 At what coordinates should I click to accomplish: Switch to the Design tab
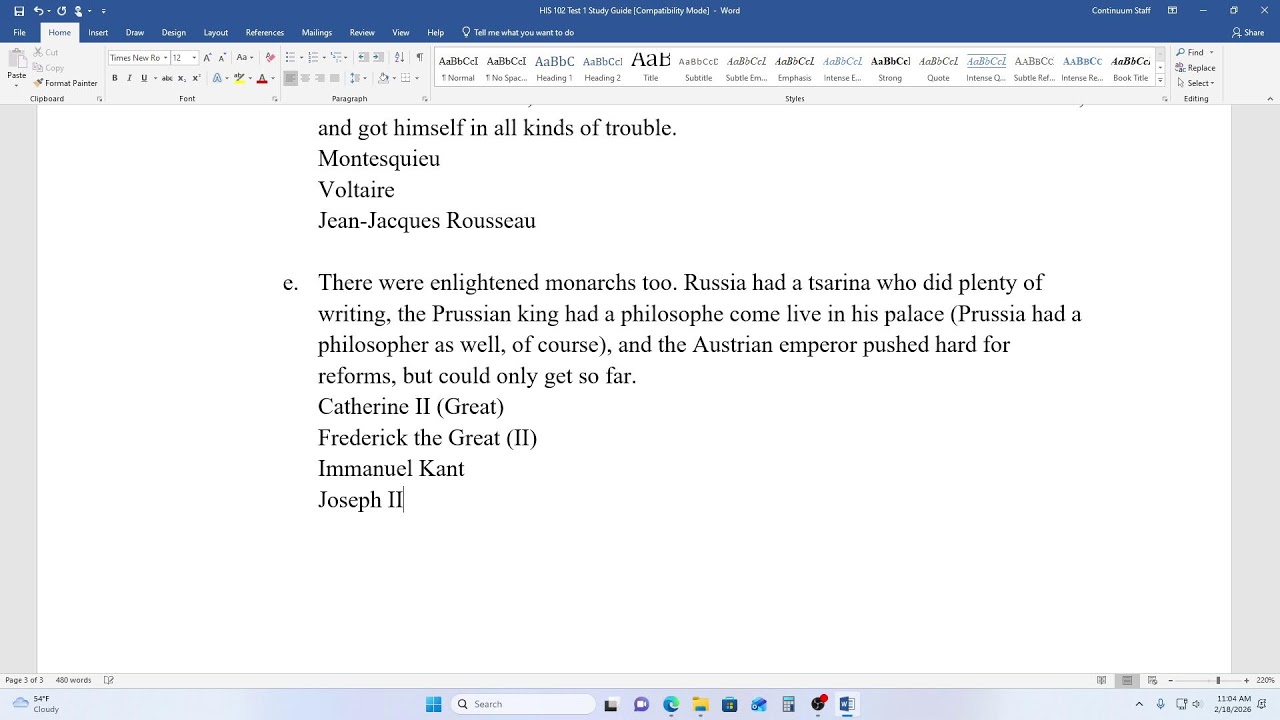[174, 32]
